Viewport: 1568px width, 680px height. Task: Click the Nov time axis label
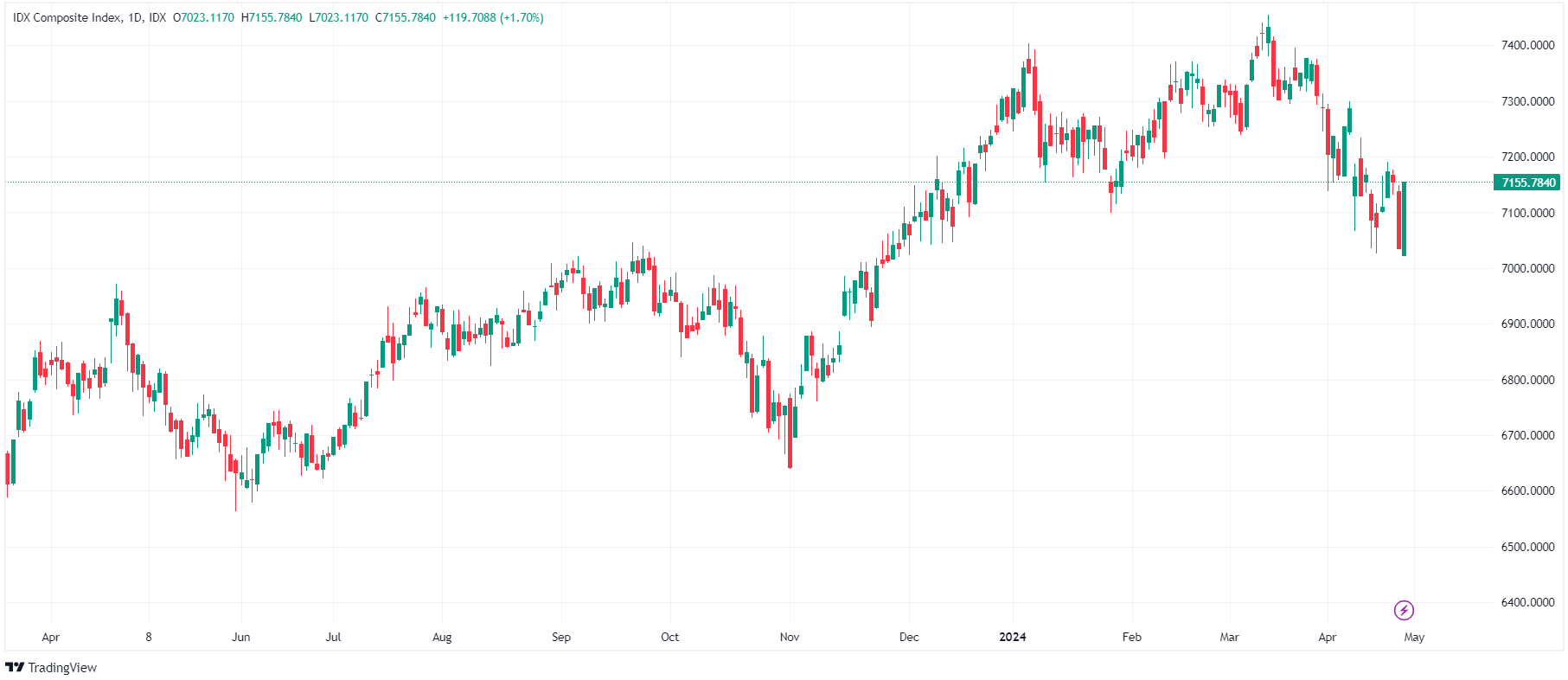[x=790, y=637]
